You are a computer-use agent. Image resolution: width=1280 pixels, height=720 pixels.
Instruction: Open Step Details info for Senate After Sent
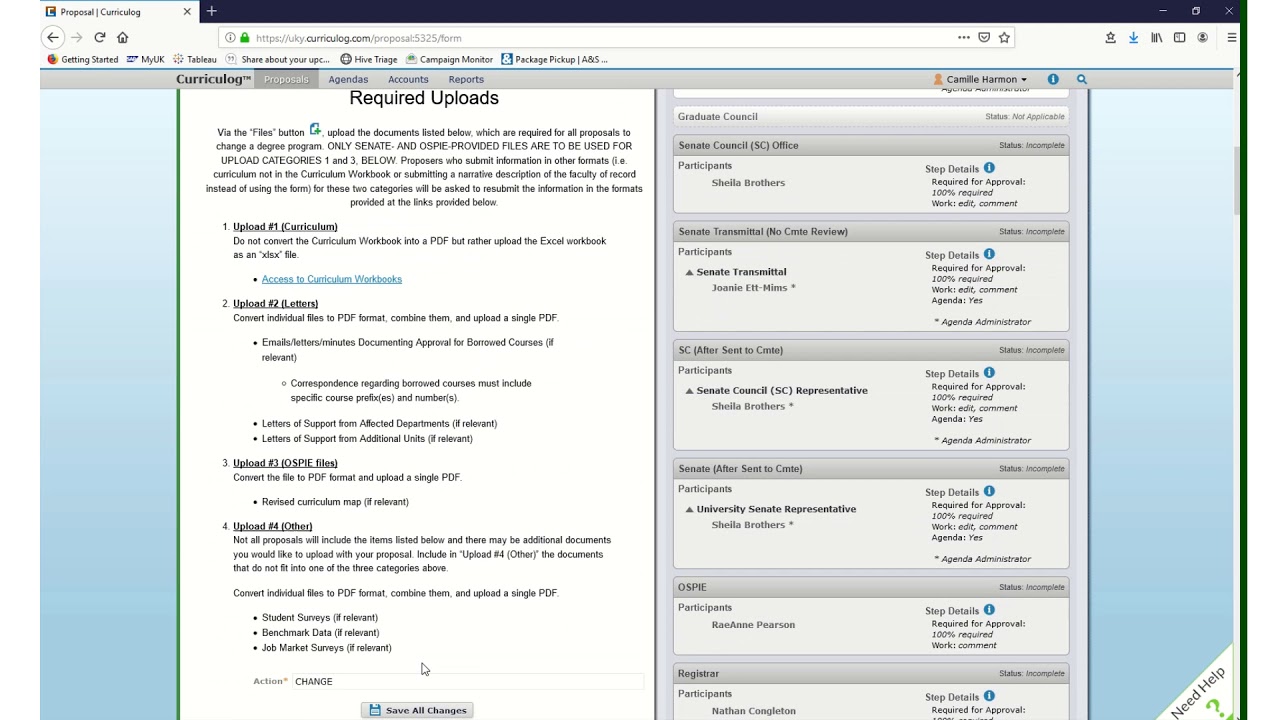pyautogui.click(x=989, y=491)
